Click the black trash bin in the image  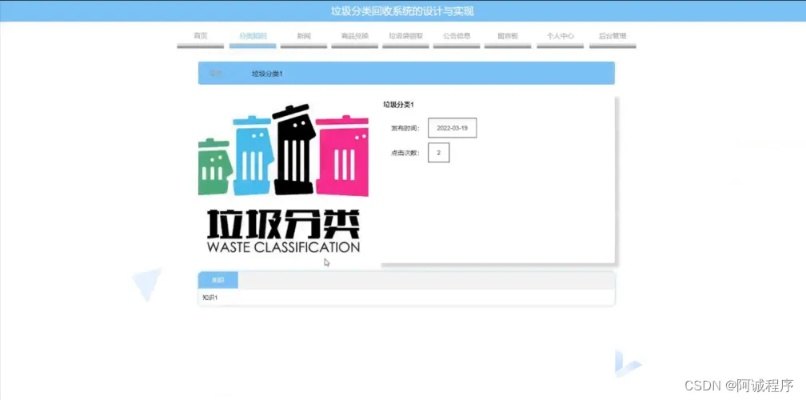(x=294, y=150)
